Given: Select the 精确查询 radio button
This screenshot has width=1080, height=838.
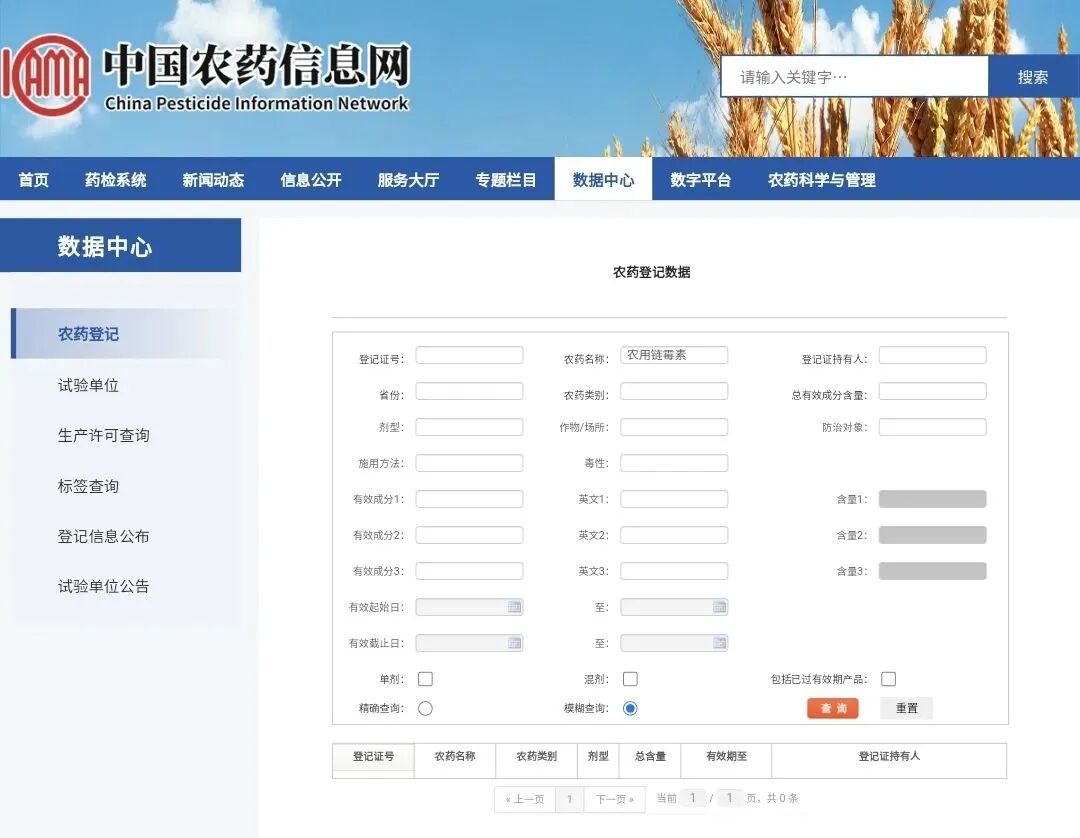Looking at the screenshot, I should point(425,708).
